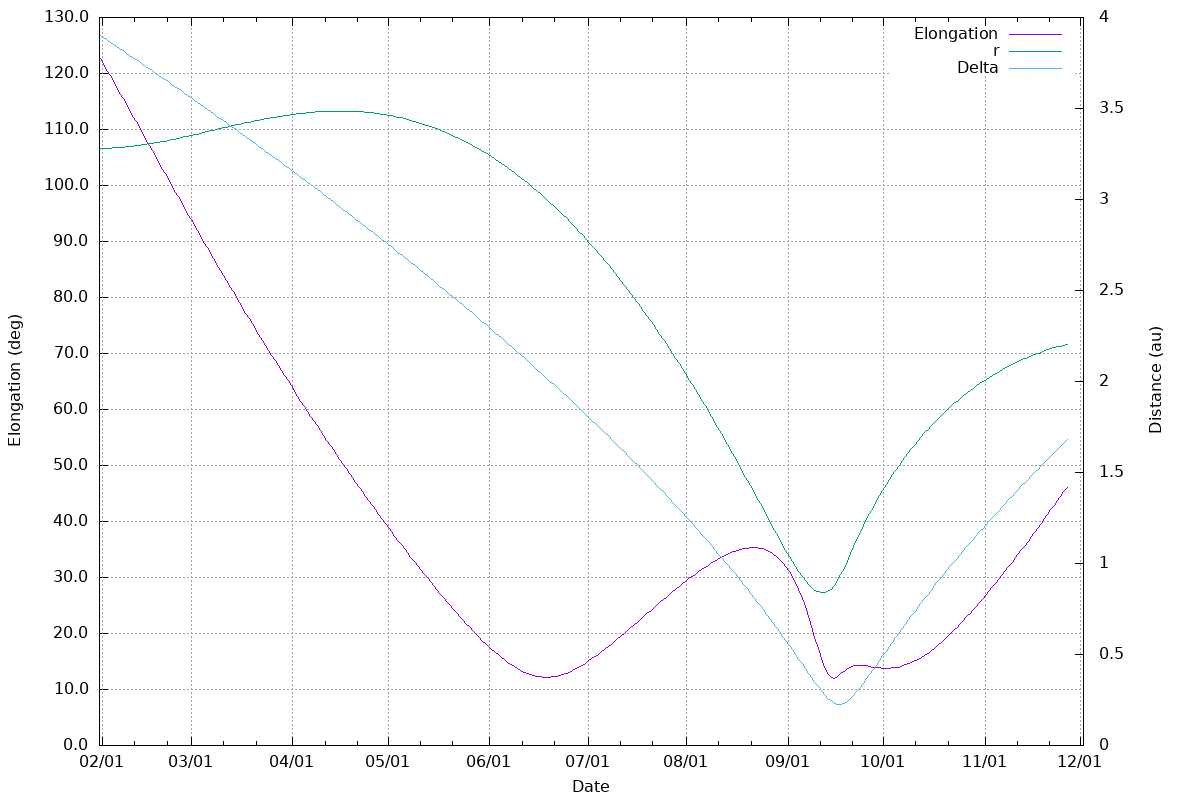Click the Delta legend label
The height and width of the screenshot is (800, 1200).
(977, 68)
